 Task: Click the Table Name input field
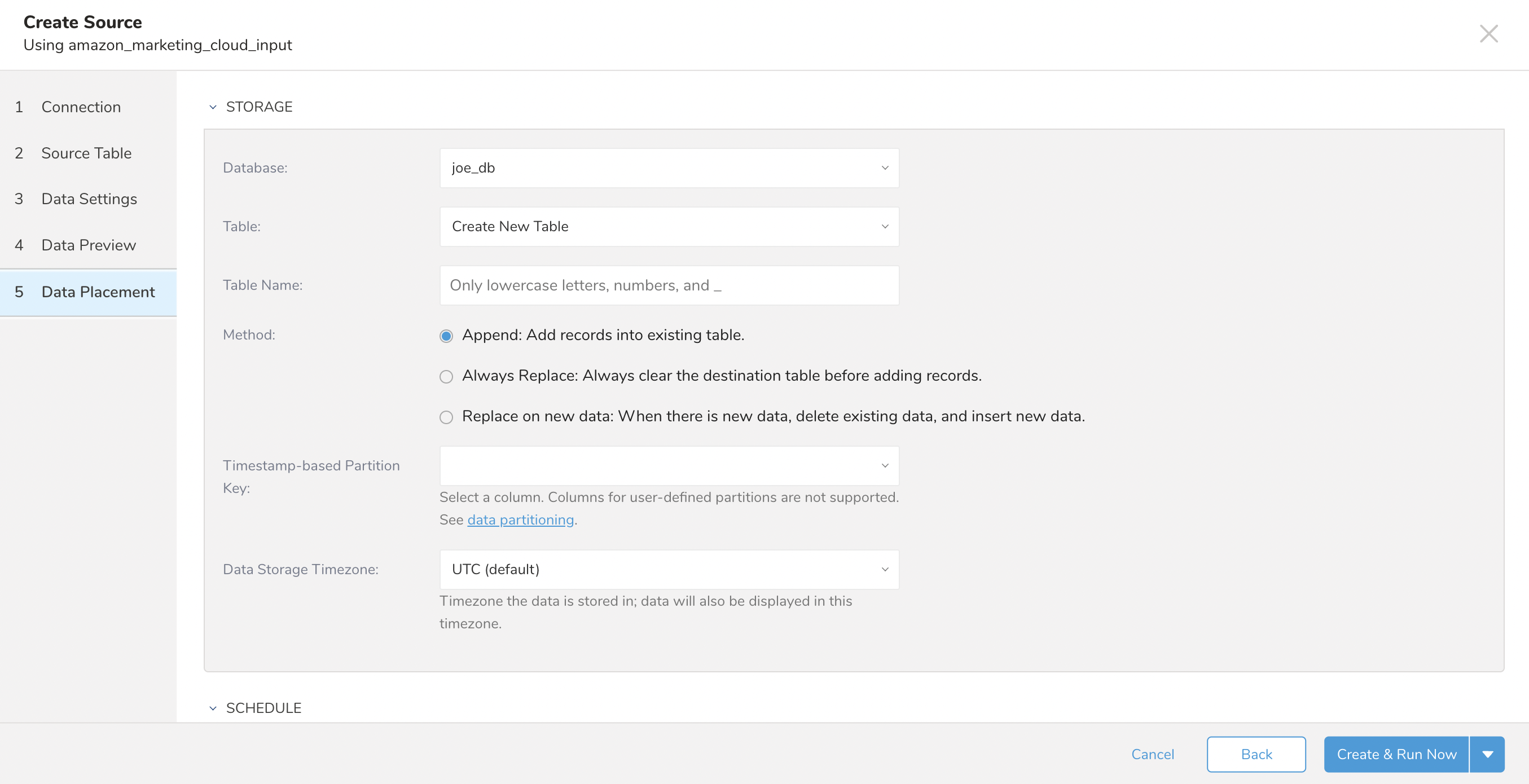[669, 285]
